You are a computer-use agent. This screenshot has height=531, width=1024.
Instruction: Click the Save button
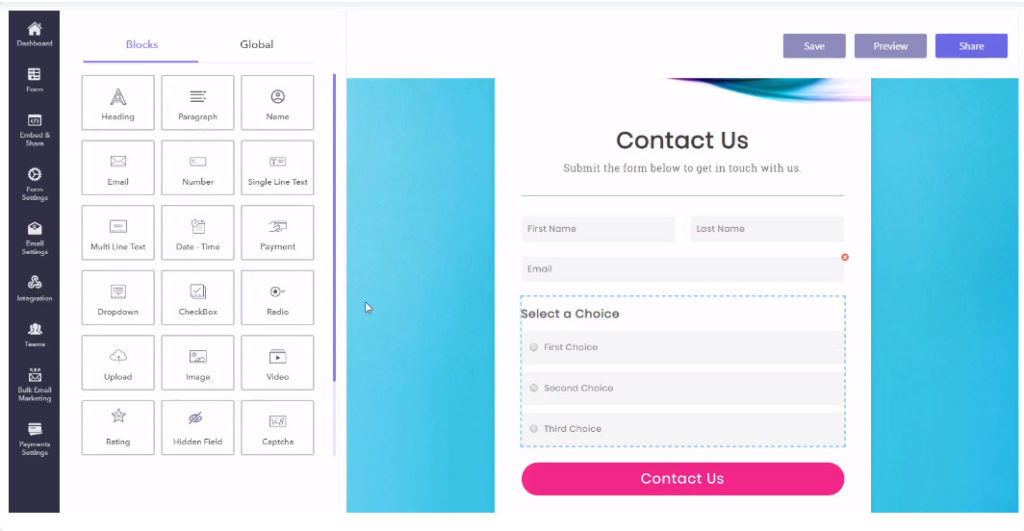tap(814, 46)
